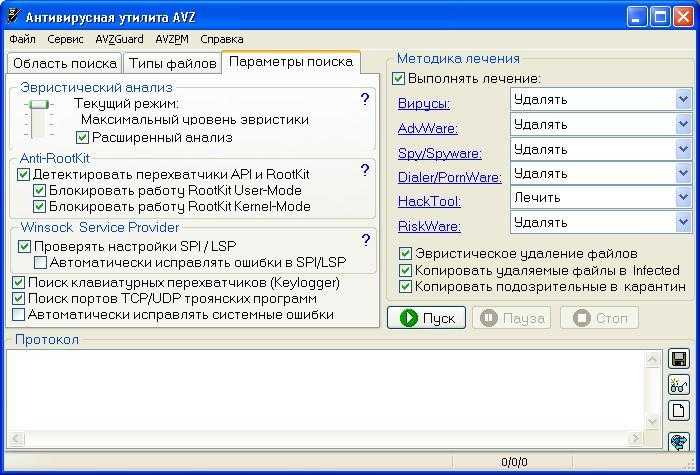Open the Сервис menu
700x475 pixels.
pyautogui.click(x=65, y=39)
